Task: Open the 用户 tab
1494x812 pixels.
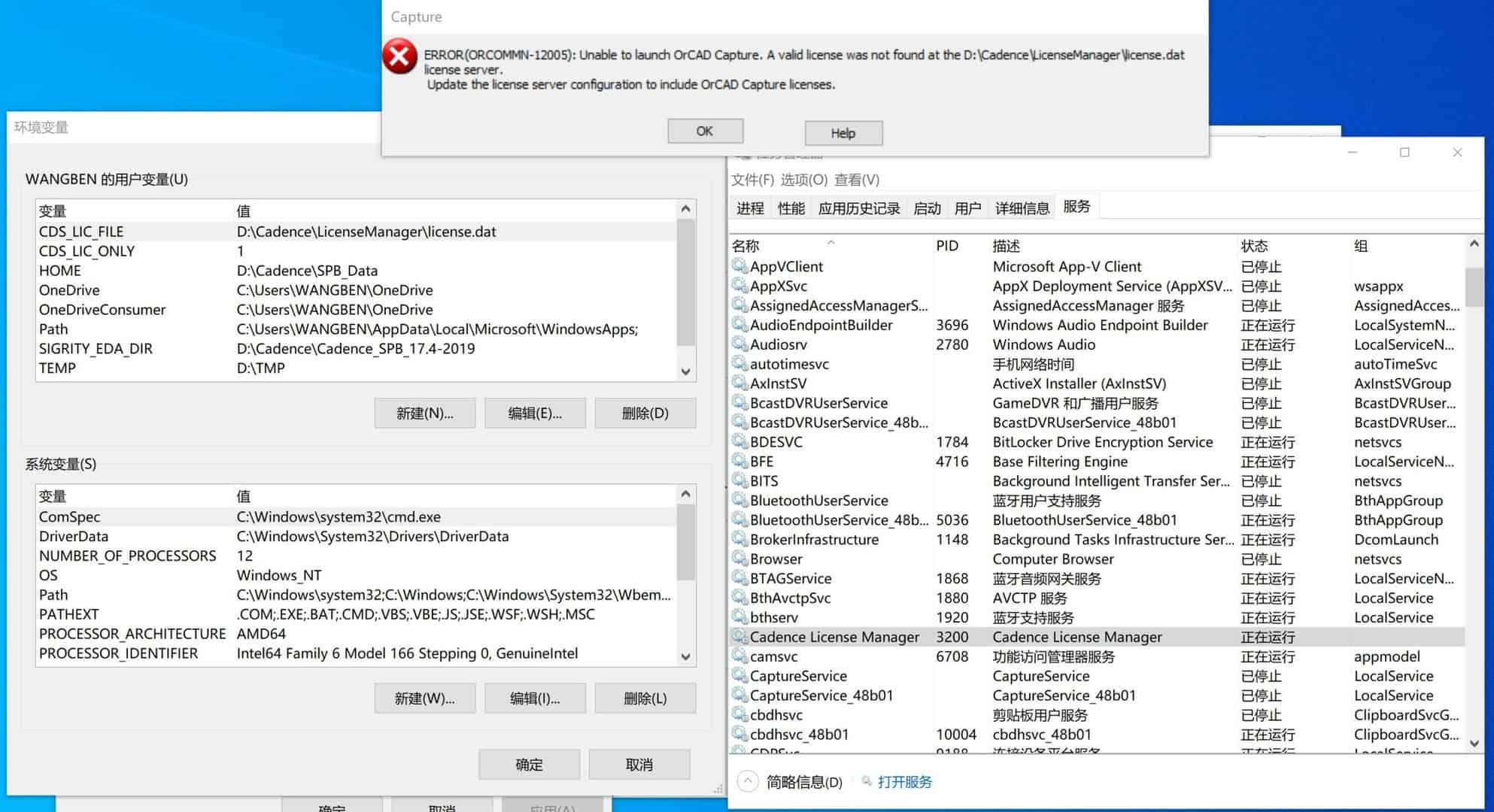Action: tap(967, 208)
